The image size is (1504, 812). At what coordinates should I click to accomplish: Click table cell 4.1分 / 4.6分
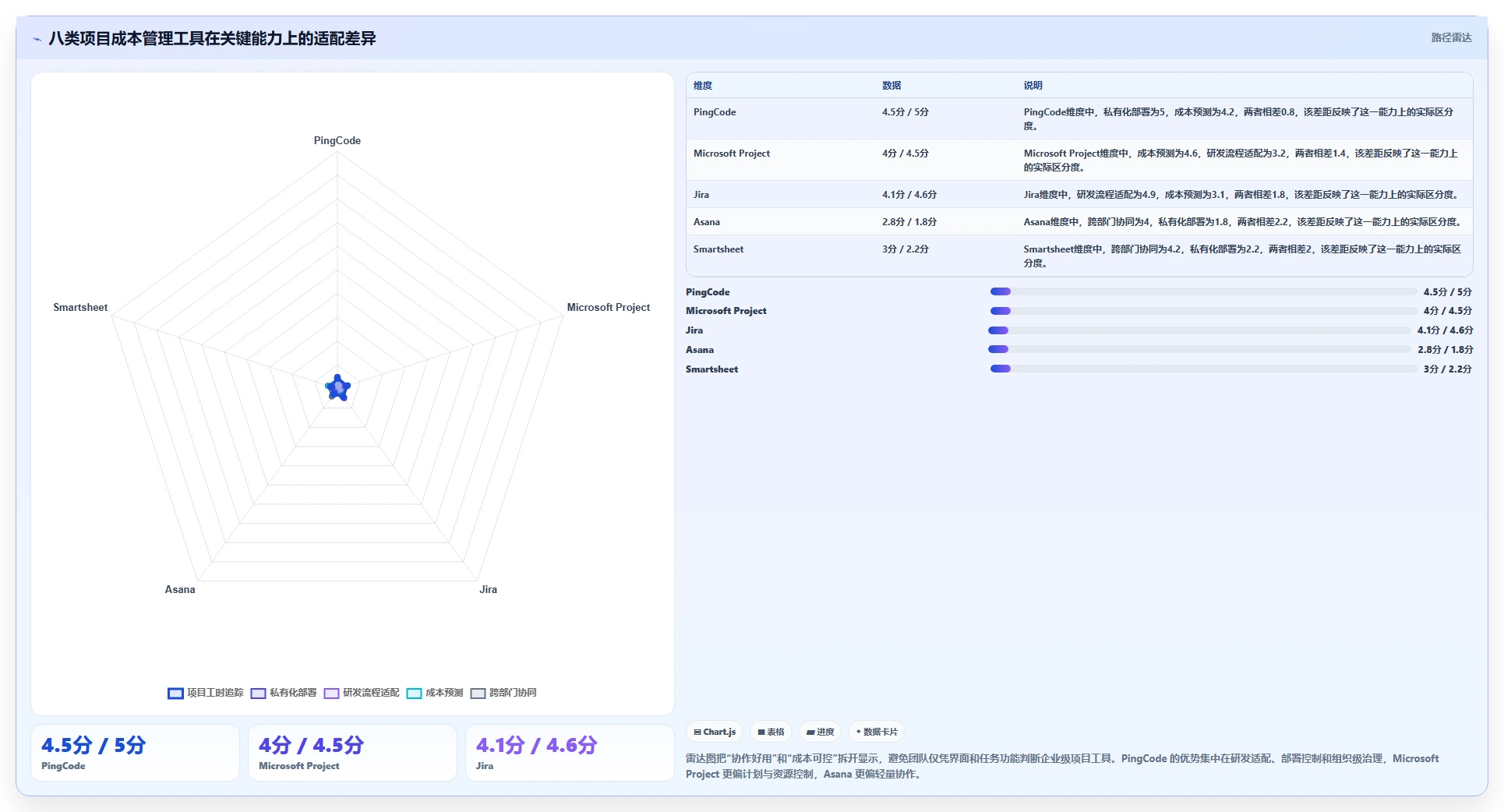click(909, 195)
